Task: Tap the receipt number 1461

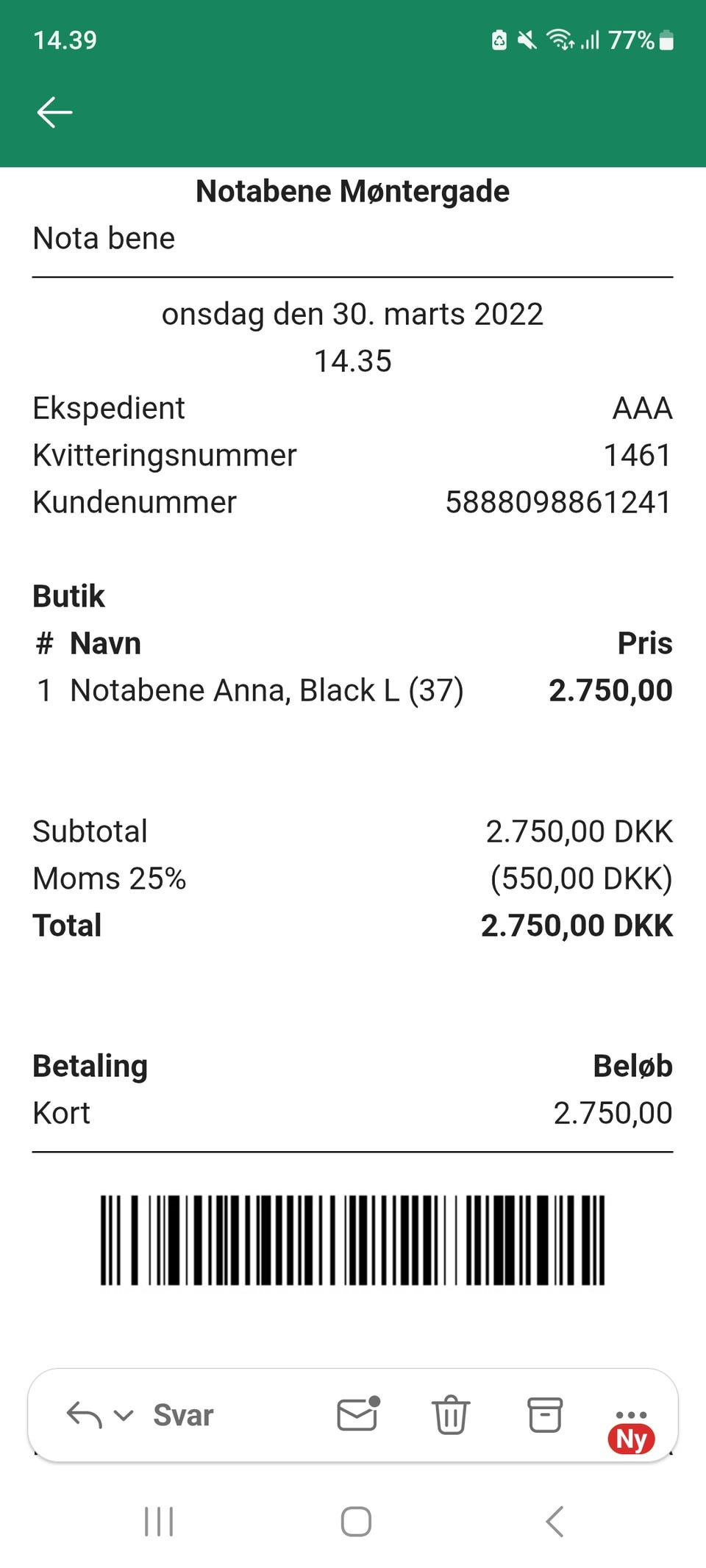Action: coord(637,455)
